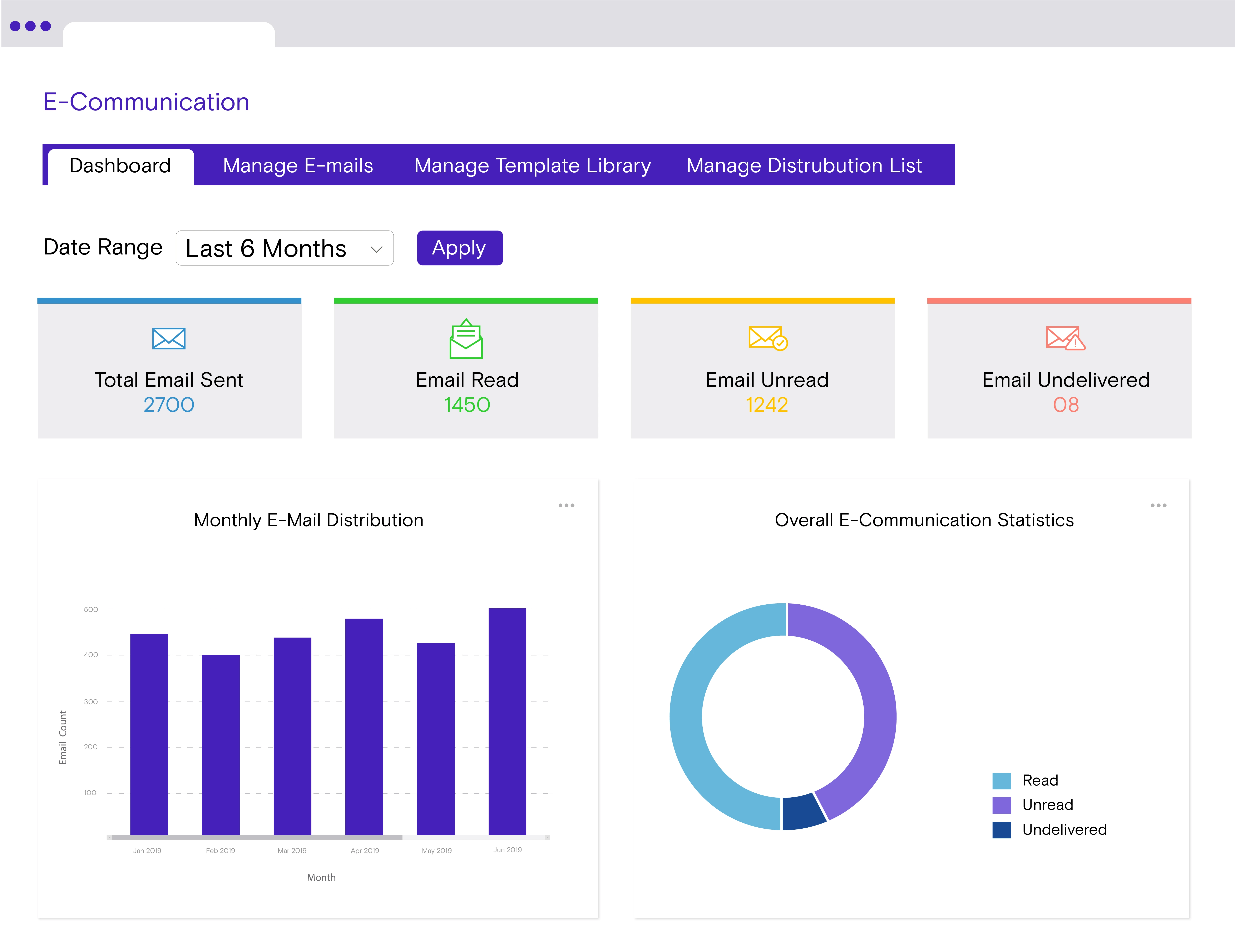This screenshot has width=1235, height=952.
Task: Click the Jun 2019 bar
Action: pos(507,721)
